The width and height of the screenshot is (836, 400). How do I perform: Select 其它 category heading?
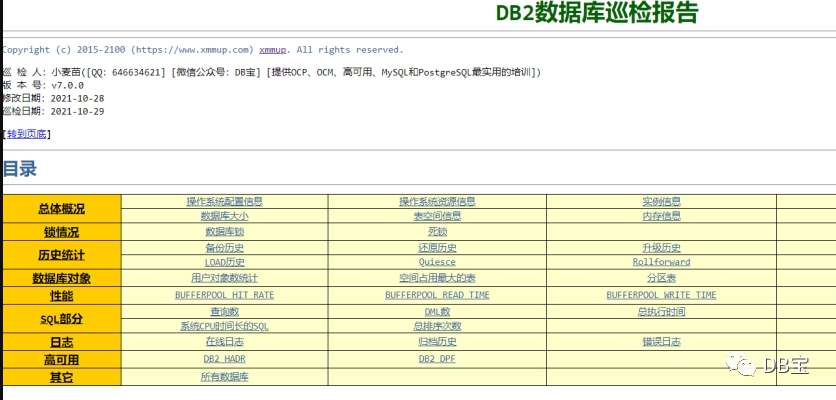[x=61, y=378]
